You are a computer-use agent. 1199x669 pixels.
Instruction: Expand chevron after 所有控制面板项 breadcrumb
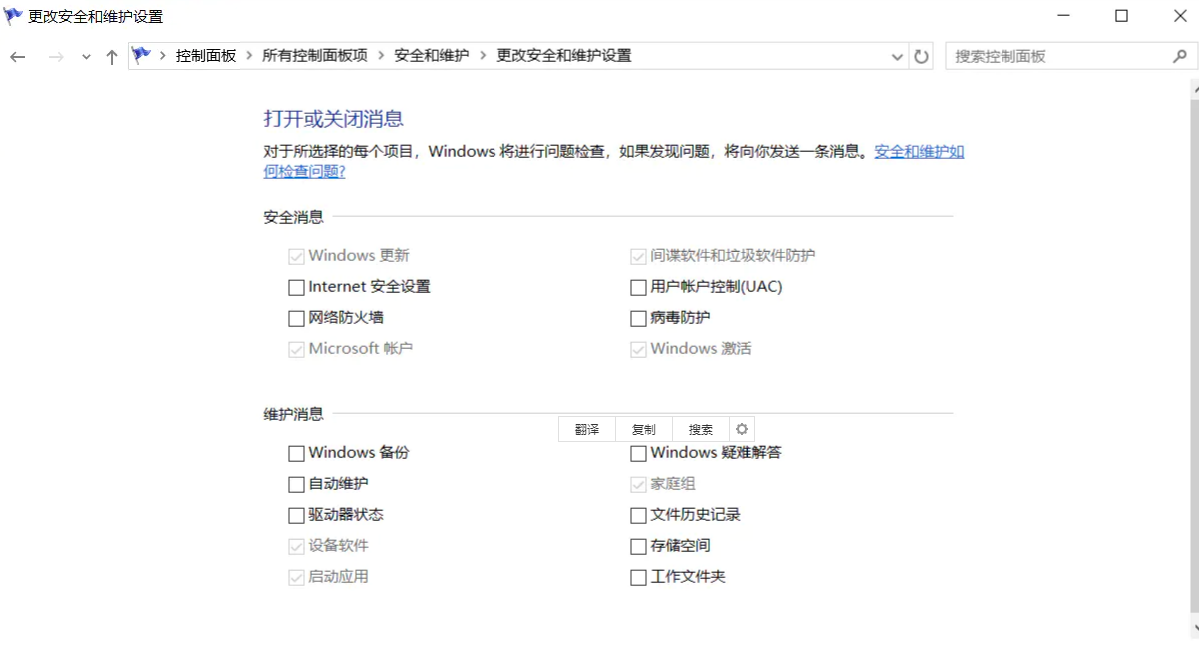pos(381,55)
